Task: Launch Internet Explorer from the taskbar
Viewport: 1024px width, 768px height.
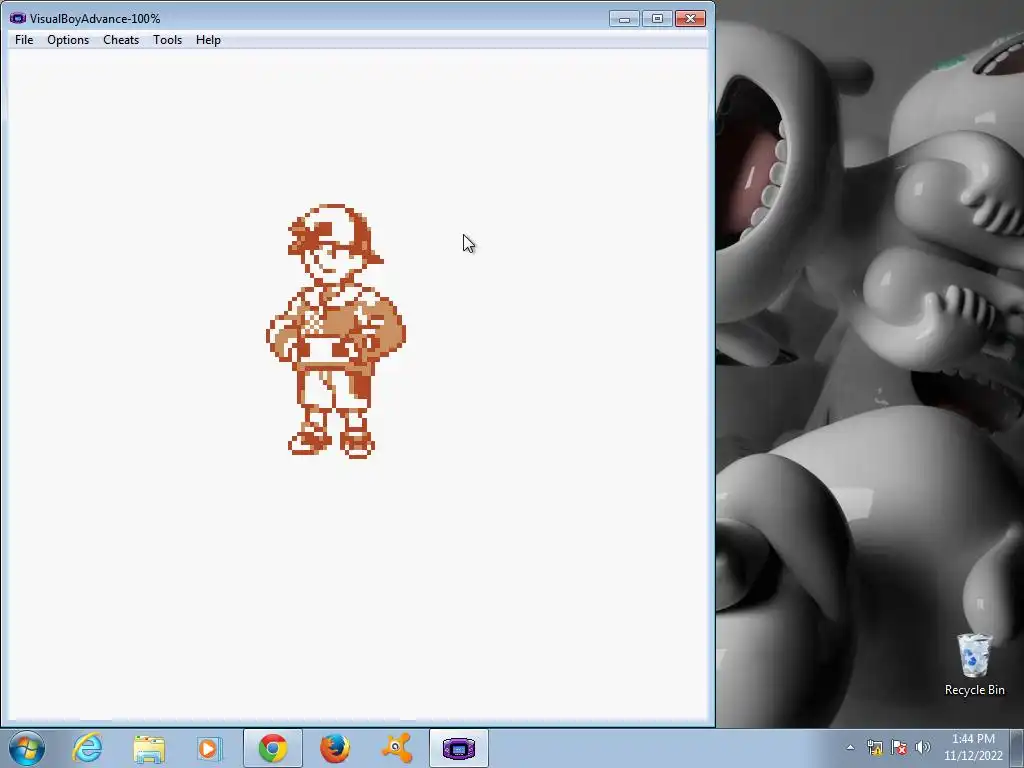Action: click(88, 748)
